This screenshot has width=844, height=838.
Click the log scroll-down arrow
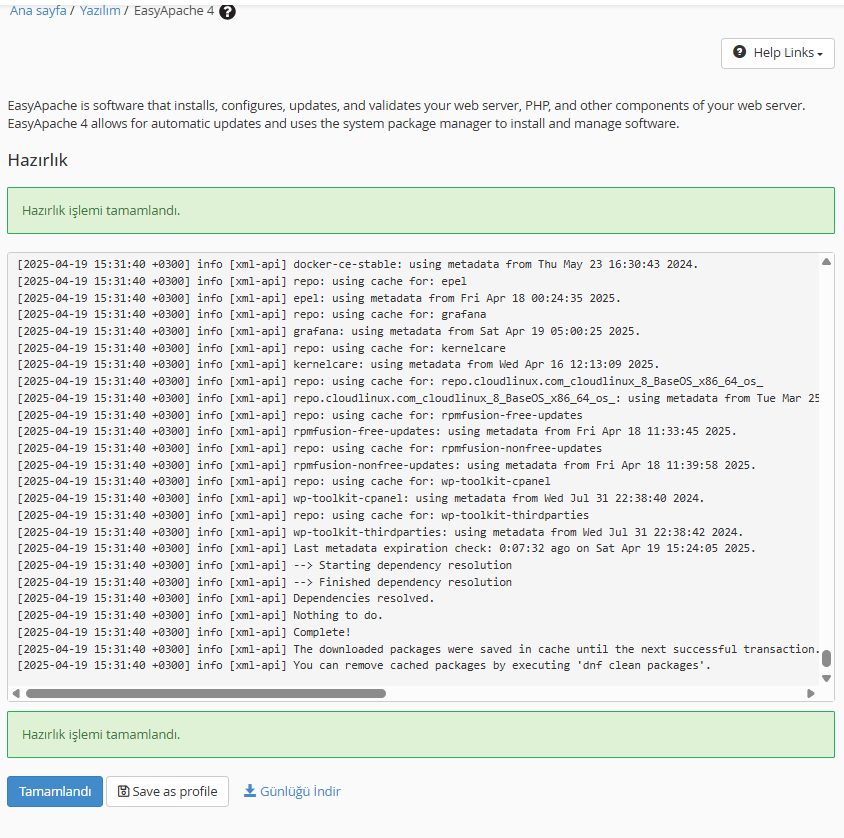pos(826,678)
